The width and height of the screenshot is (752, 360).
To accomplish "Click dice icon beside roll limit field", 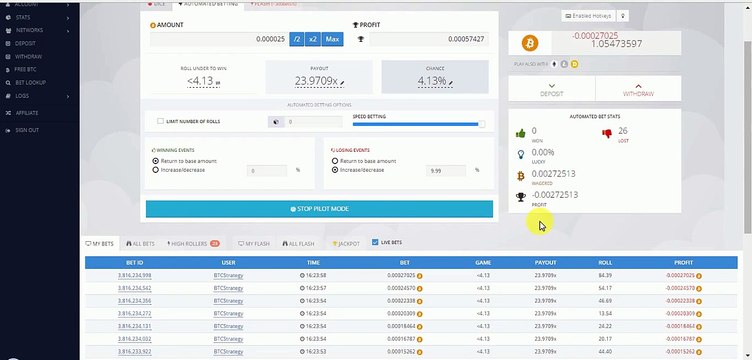I will pyautogui.click(x=276, y=122).
